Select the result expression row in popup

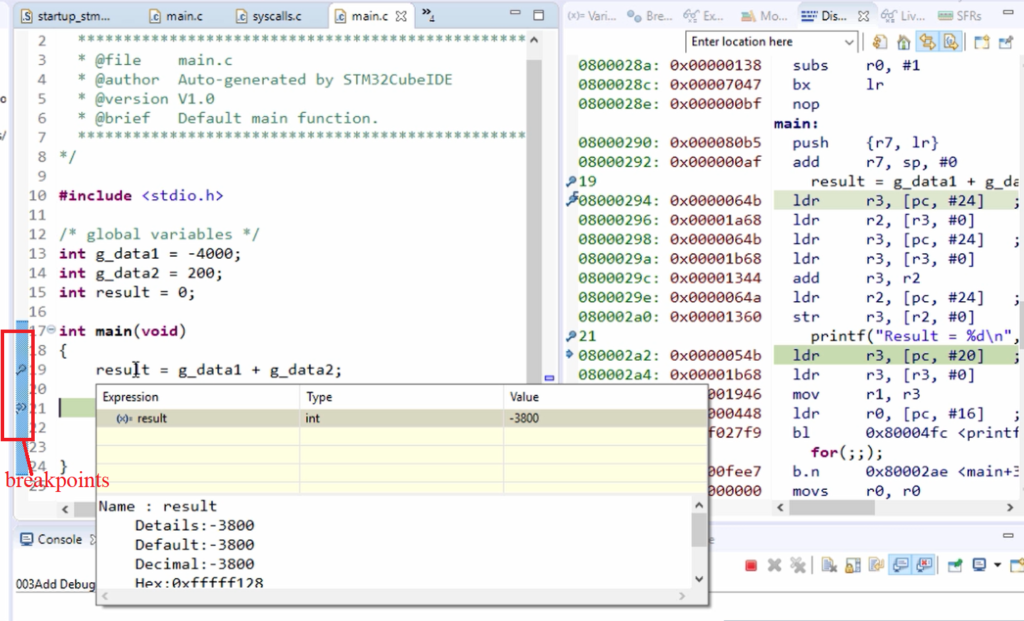[401, 419]
